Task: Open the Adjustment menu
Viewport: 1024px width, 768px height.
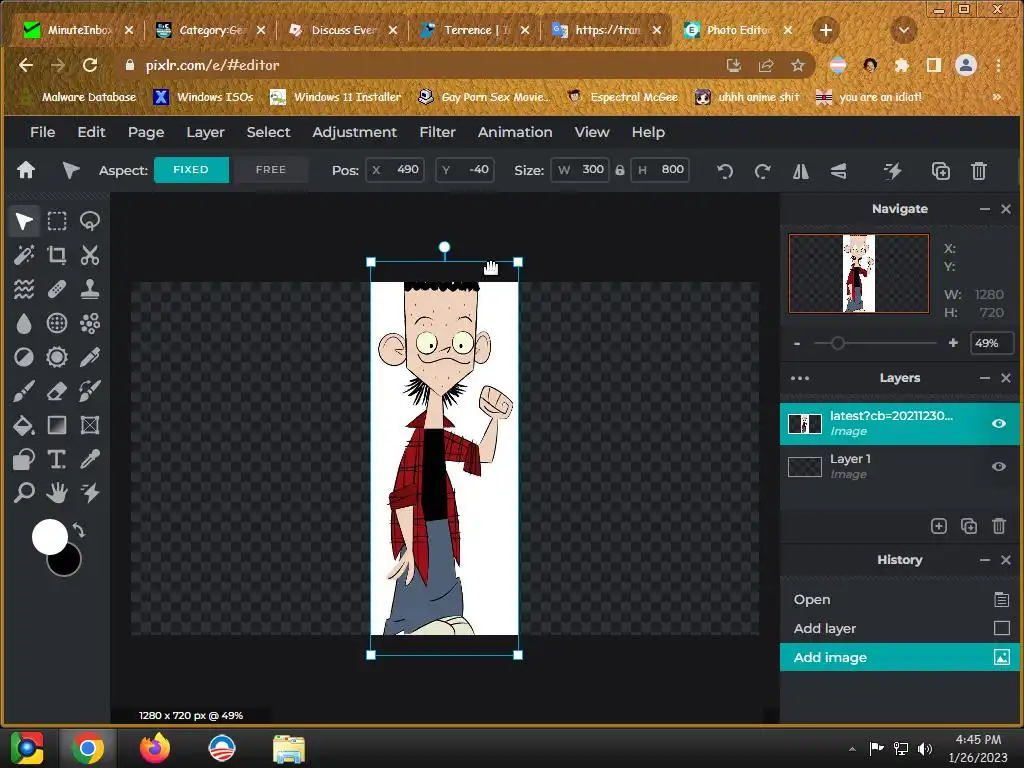Action: (354, 133)
